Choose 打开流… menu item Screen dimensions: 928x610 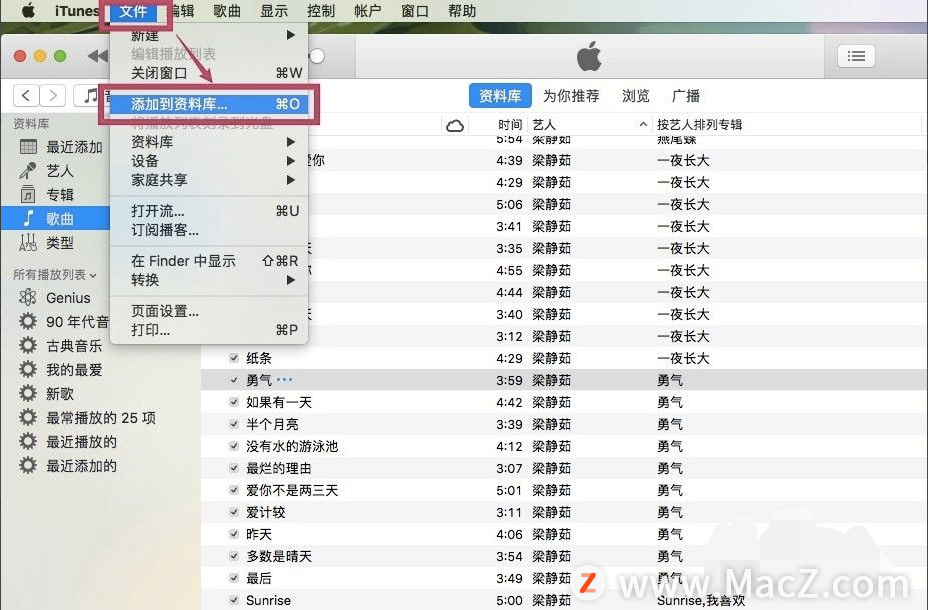tap(209, 211)
